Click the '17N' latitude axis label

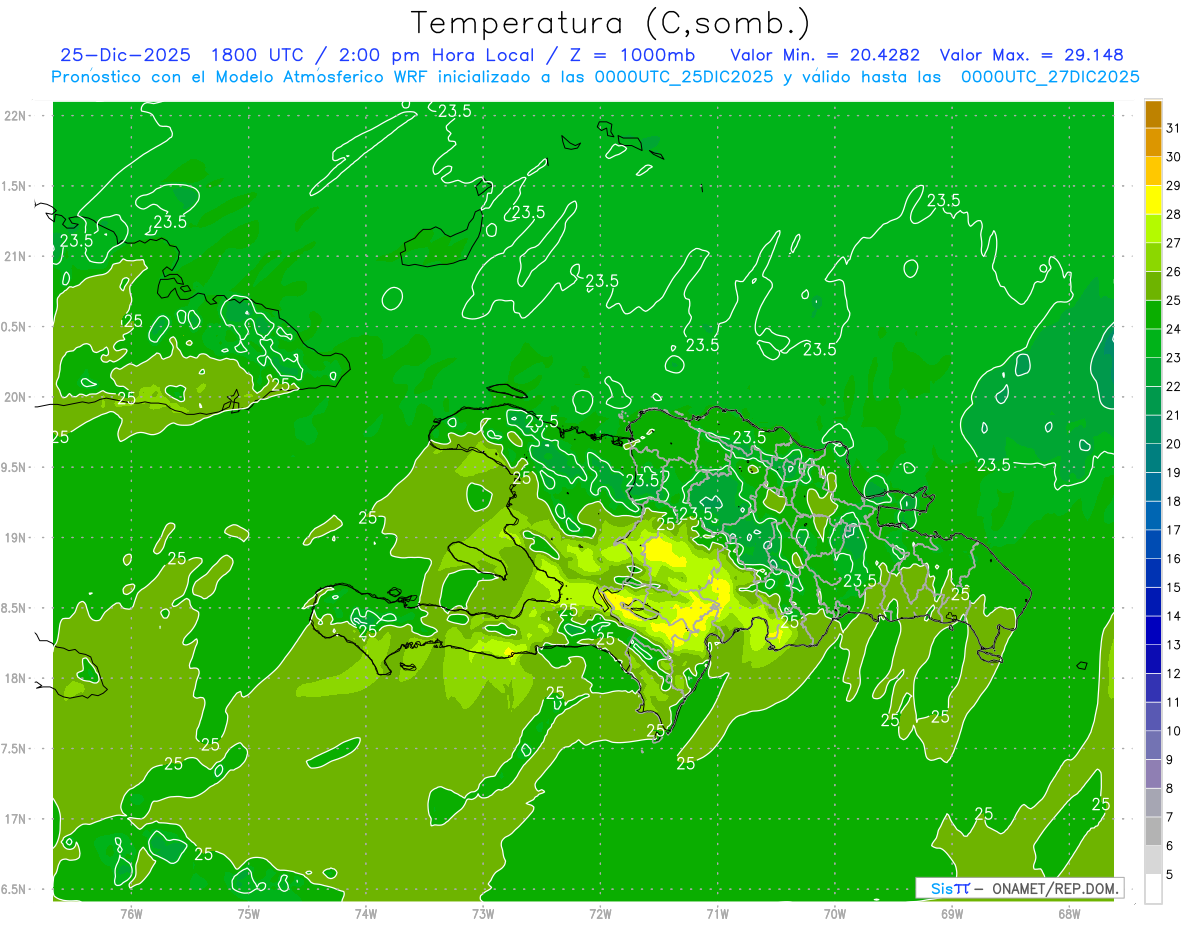(x=17, y=819)
